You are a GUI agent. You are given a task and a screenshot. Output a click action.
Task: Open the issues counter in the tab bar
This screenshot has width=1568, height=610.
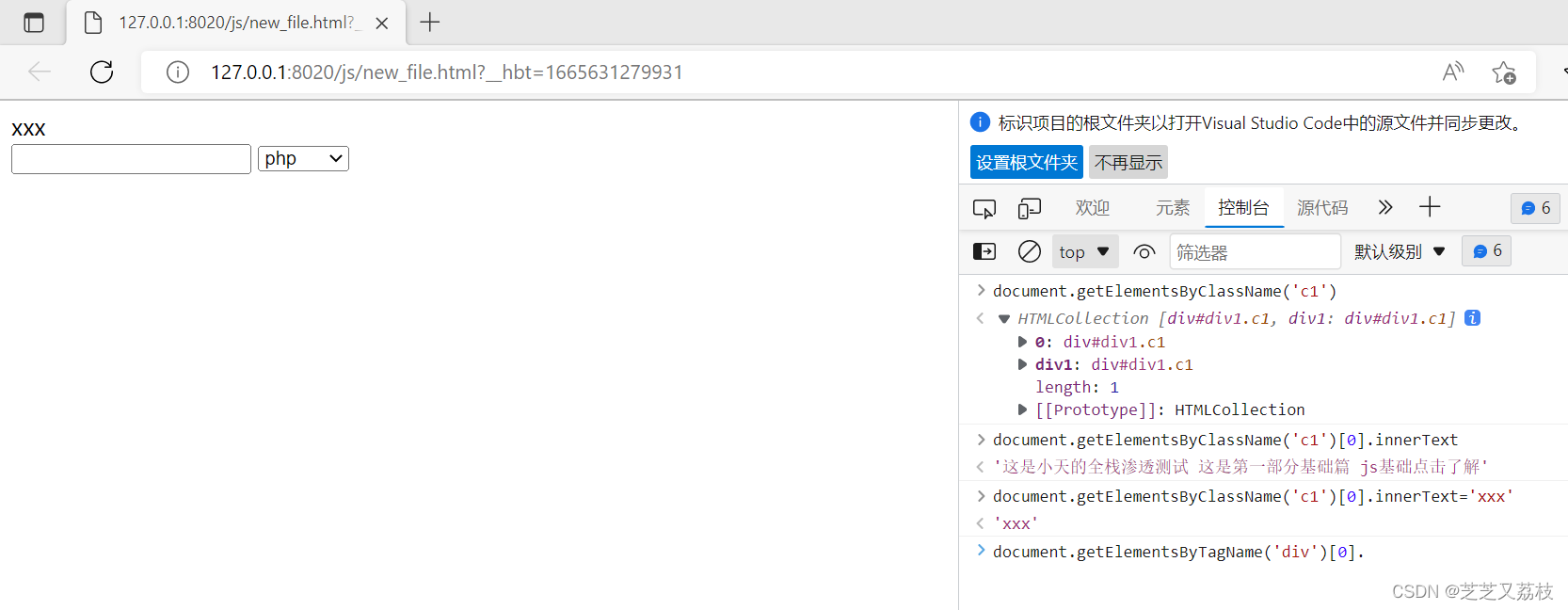1535,208
